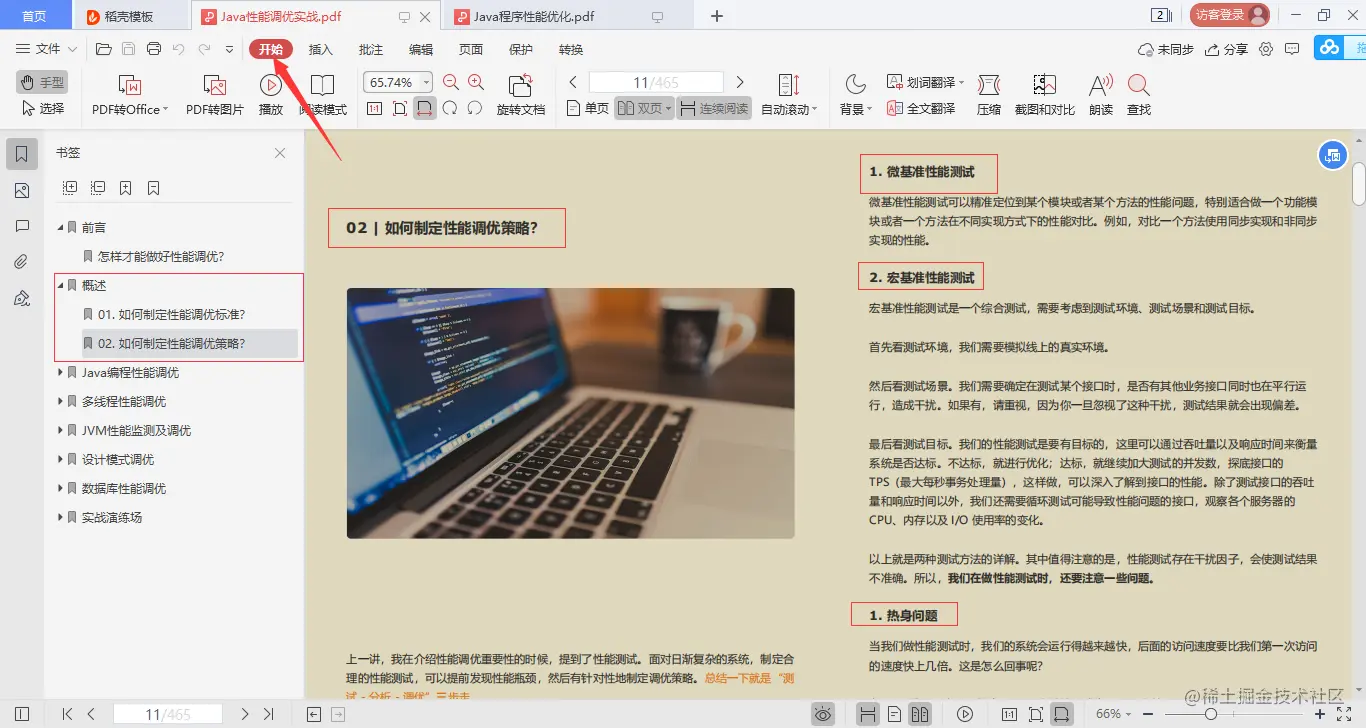
Task: Toggle 双页 two-page view mode
Action: [642, 109]
